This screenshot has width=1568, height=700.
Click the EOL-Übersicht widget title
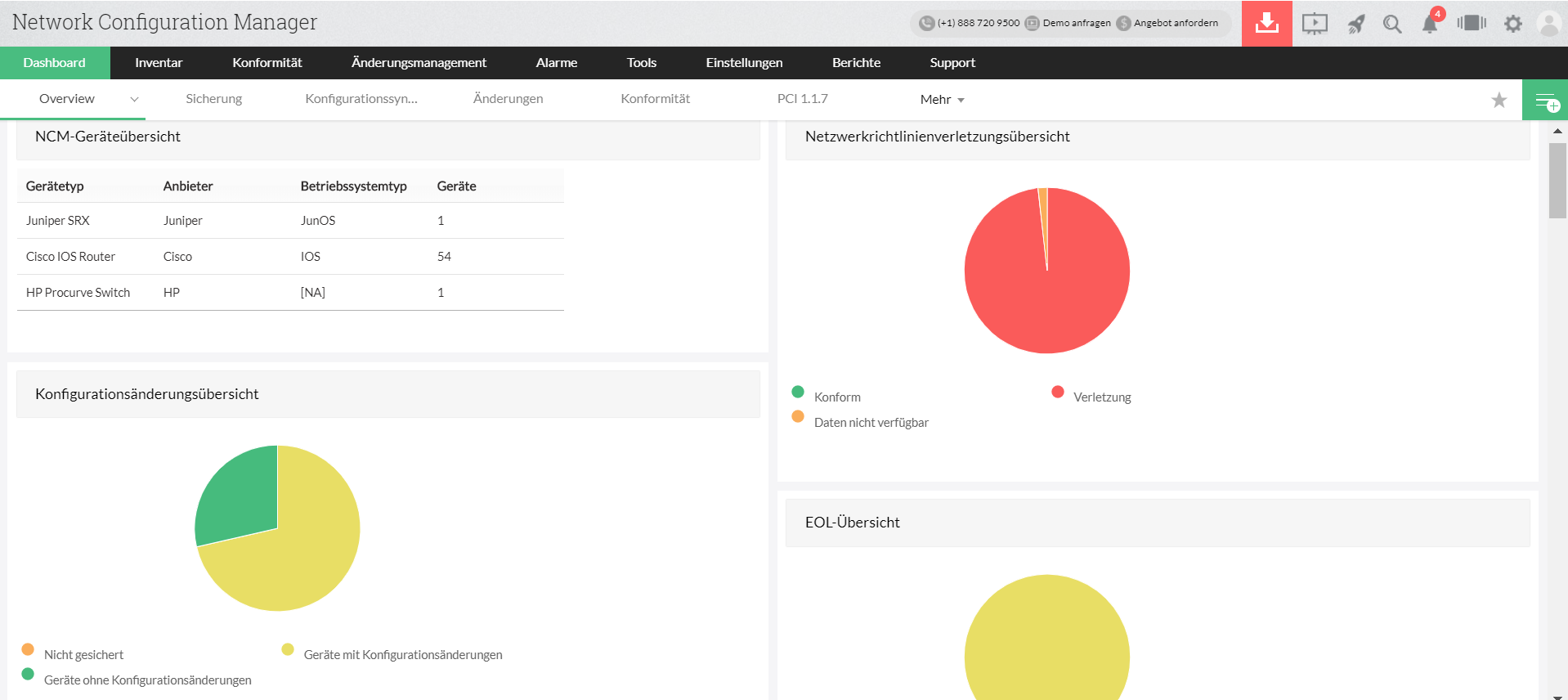(852, 523)
